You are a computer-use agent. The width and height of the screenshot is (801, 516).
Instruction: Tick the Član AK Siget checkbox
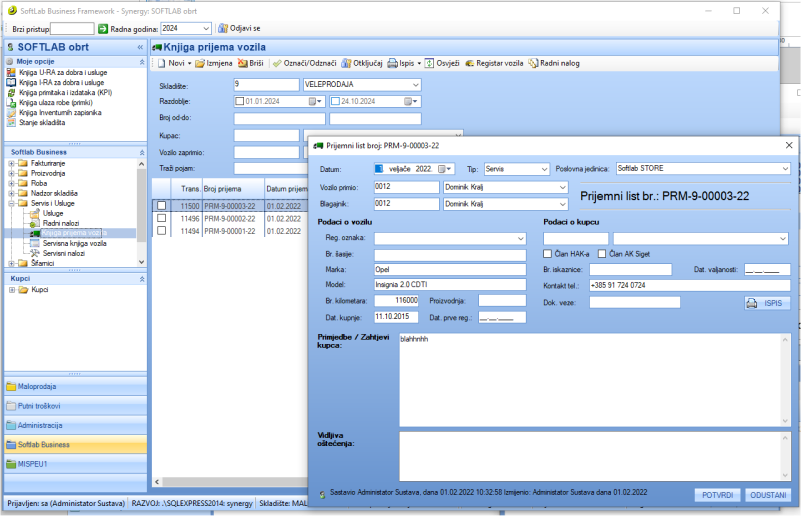601,254
